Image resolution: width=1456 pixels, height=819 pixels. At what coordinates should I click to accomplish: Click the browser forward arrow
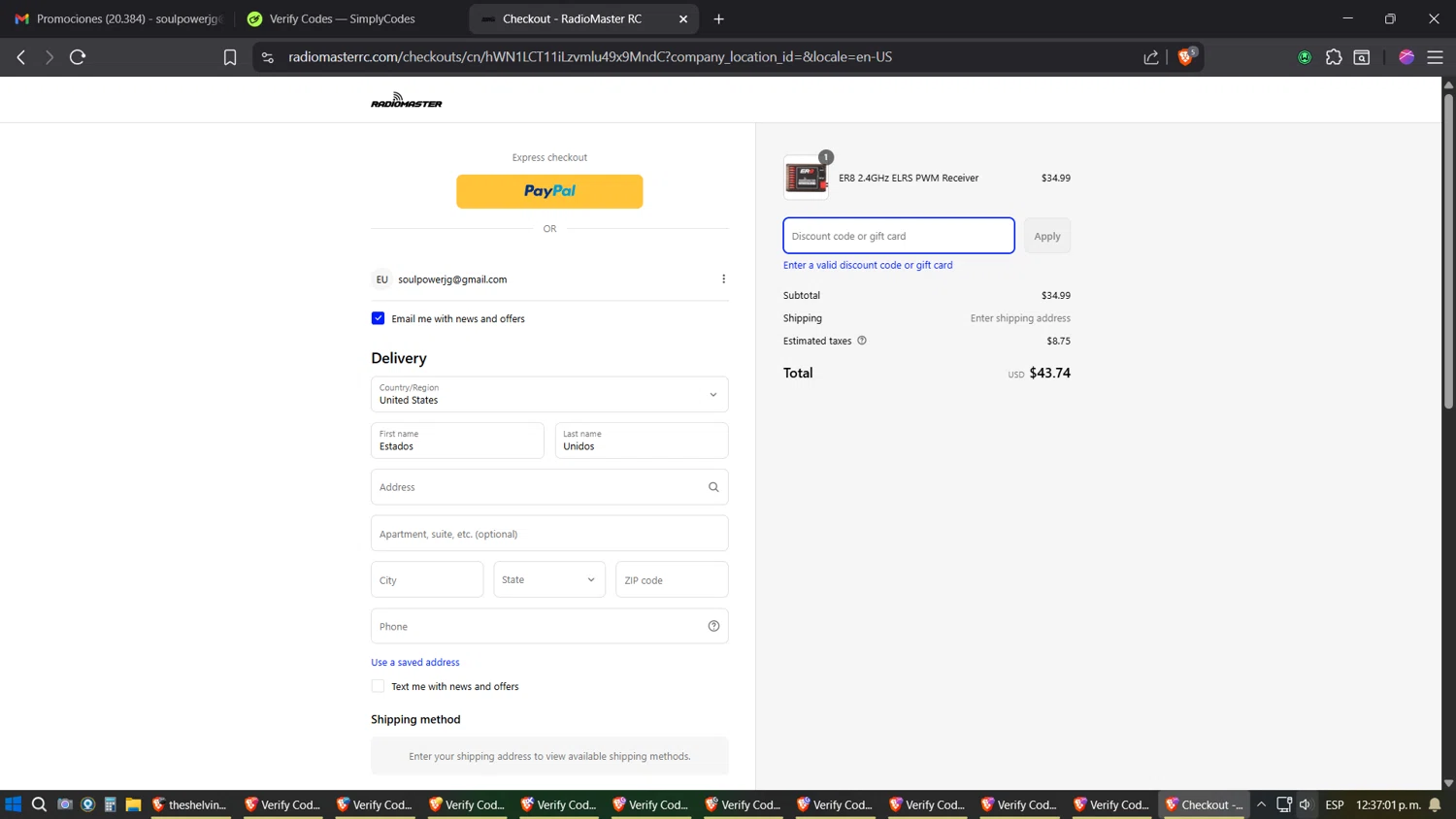coord(49,57)
